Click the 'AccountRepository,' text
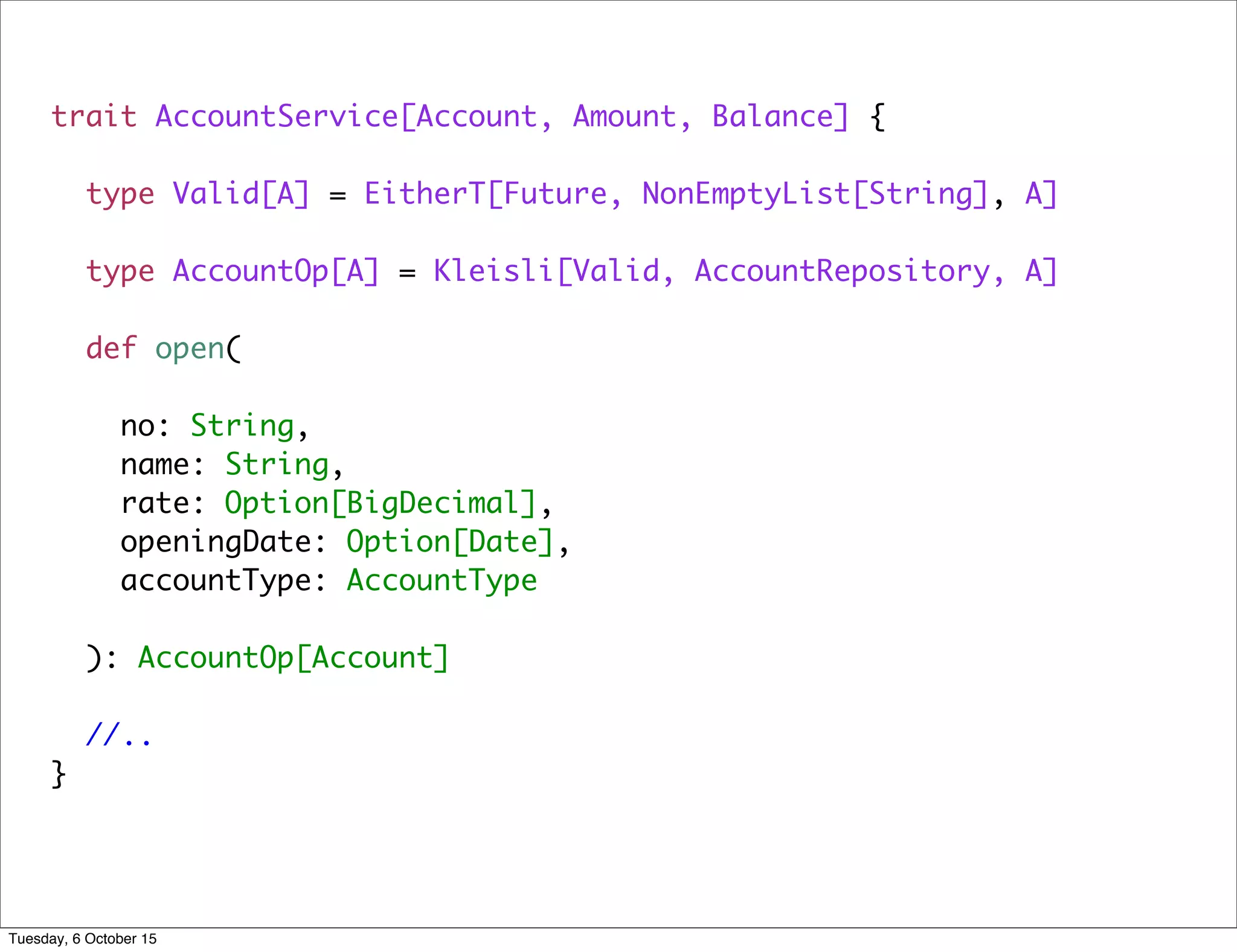 pos(849,271)
